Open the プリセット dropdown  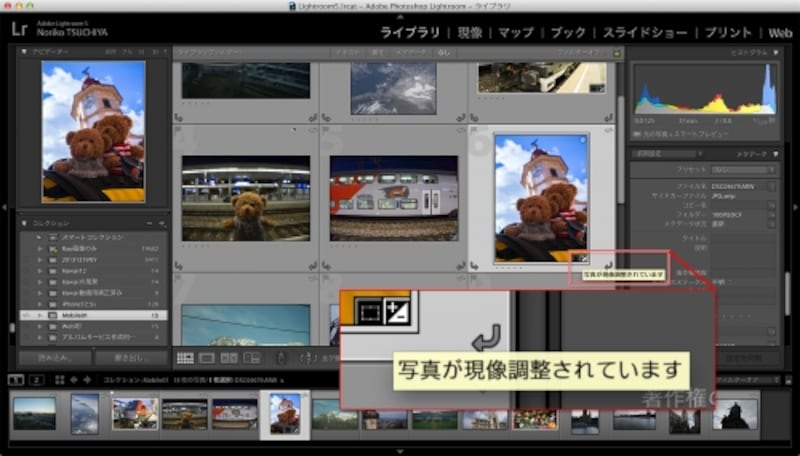click(x=743, y=169)
